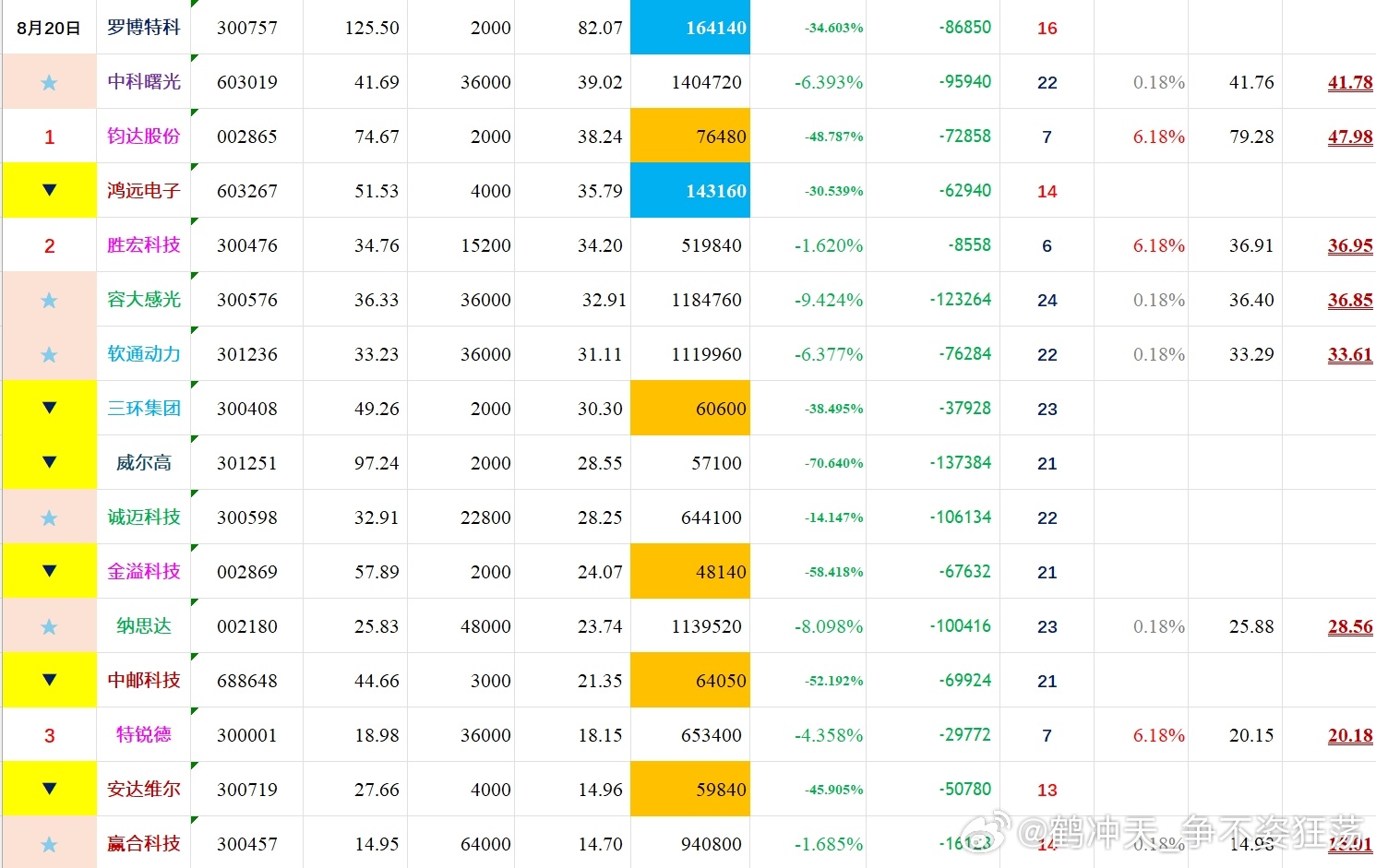Open the underlined 41.78 value for 中科曙光

1350,83
